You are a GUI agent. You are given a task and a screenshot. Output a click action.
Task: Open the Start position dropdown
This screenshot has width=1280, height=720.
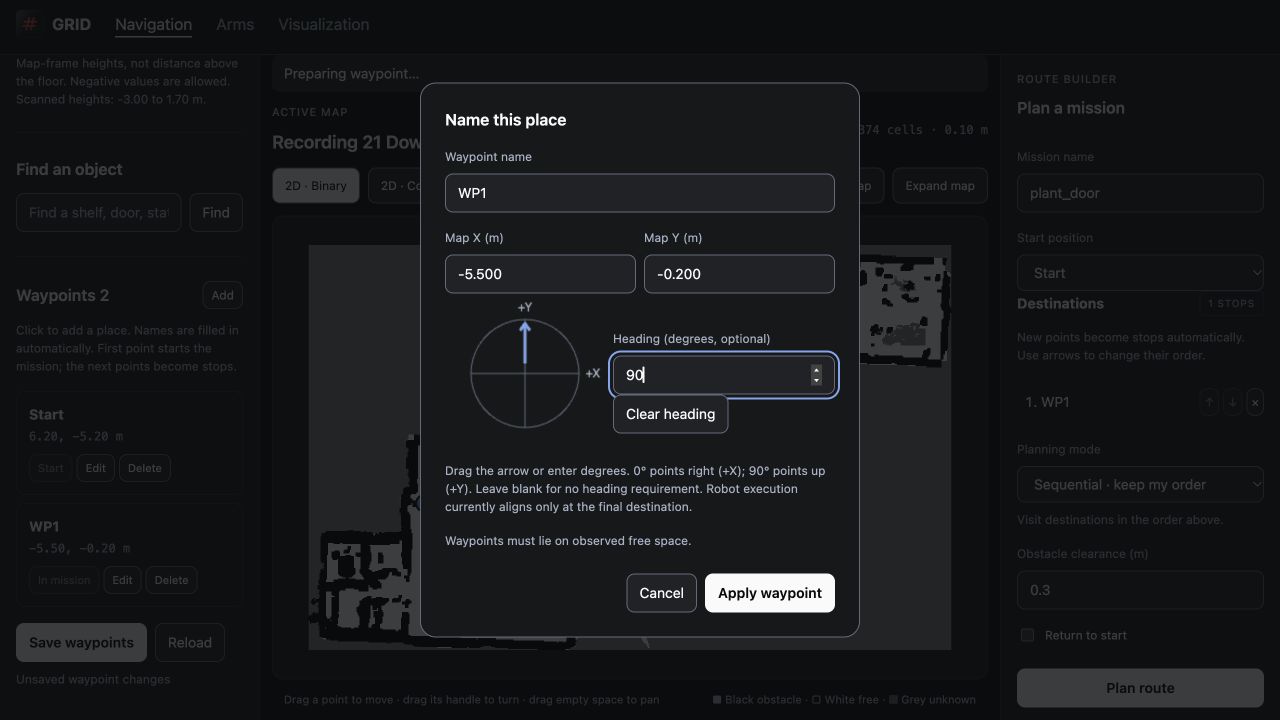pyautogui.click(x=1140, y=273)
